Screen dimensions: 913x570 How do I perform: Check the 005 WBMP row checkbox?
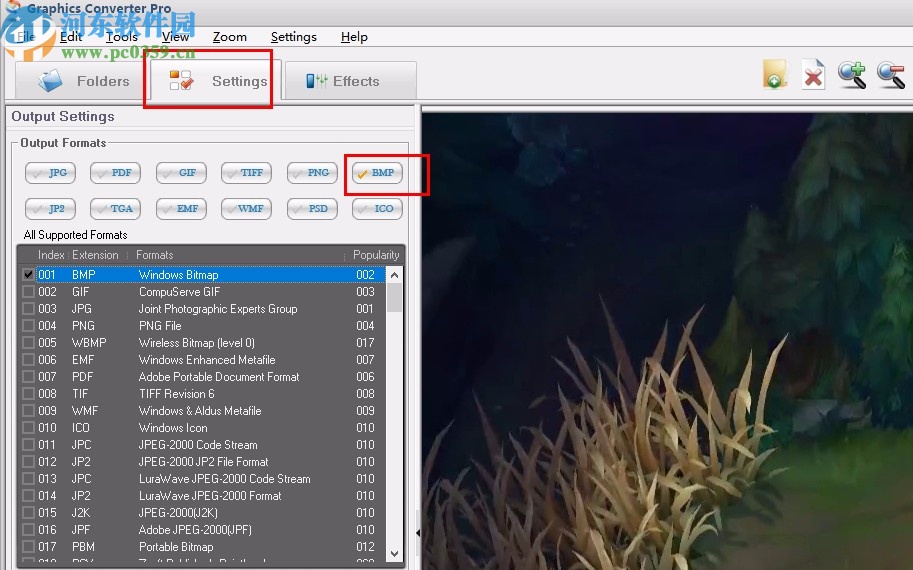pyautogui.click(x=28, y=342)
